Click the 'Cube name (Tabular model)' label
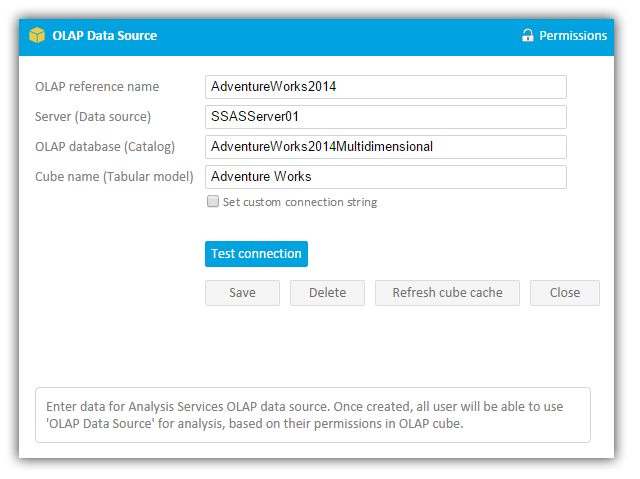This screenshot has height=479, width=640. point(114,177)
